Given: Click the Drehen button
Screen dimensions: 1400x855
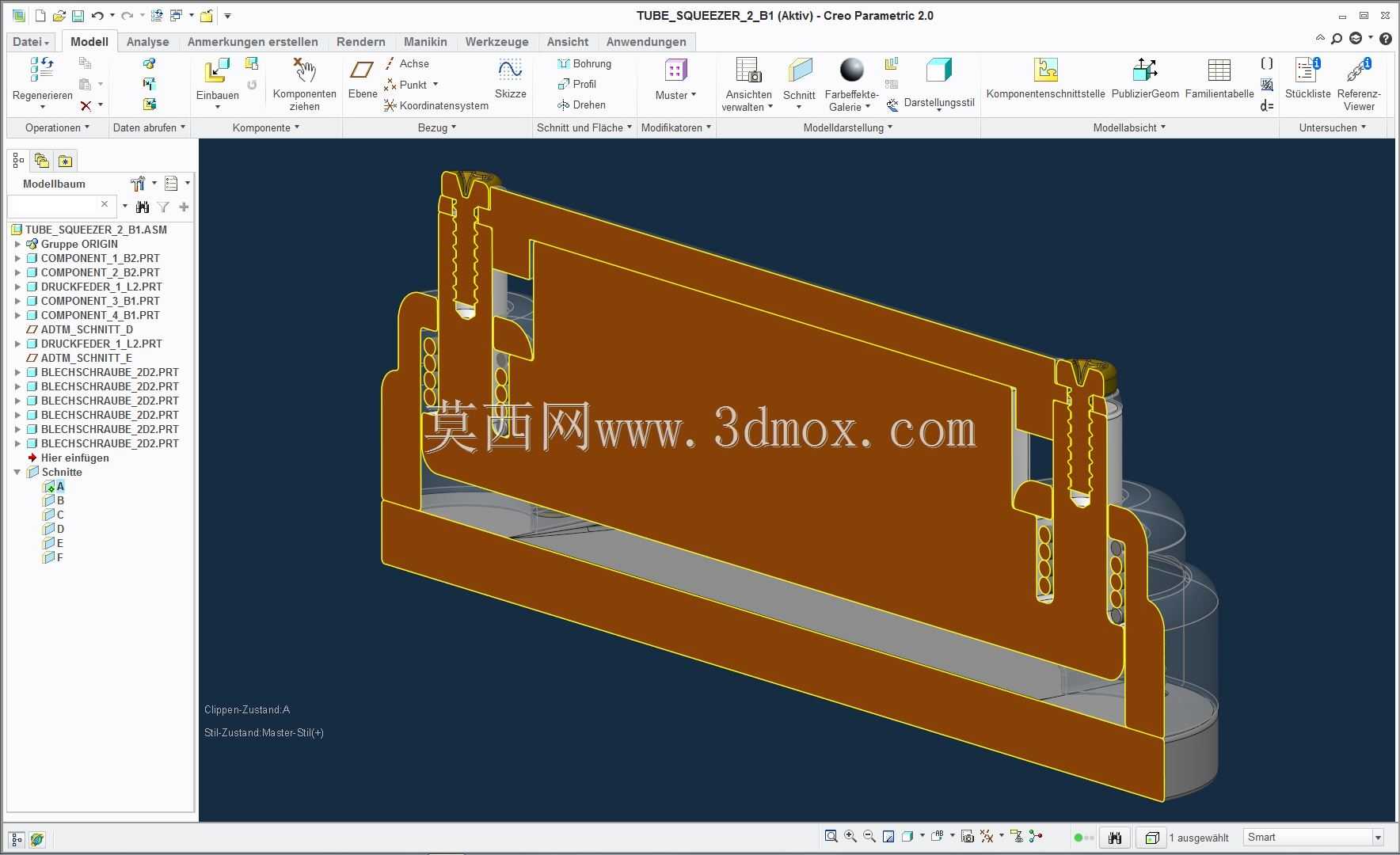Looking at the screenshot, I should tap(581, 104).
